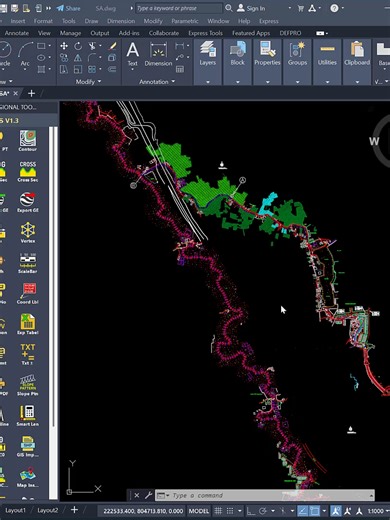
Task: Toggle 2D object snap button
Action: (x=314, y=511)
